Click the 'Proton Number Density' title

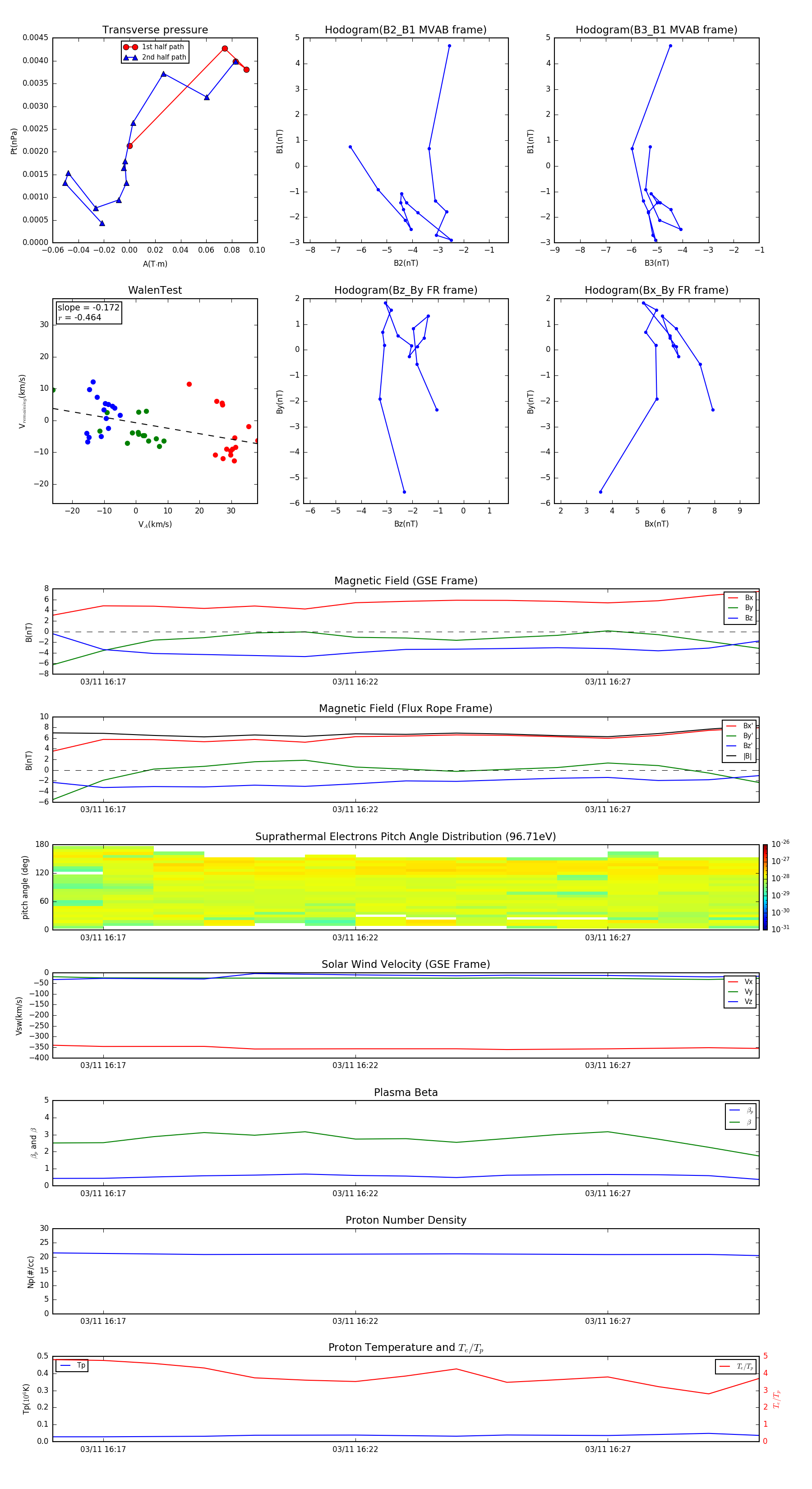(406, 1220)
